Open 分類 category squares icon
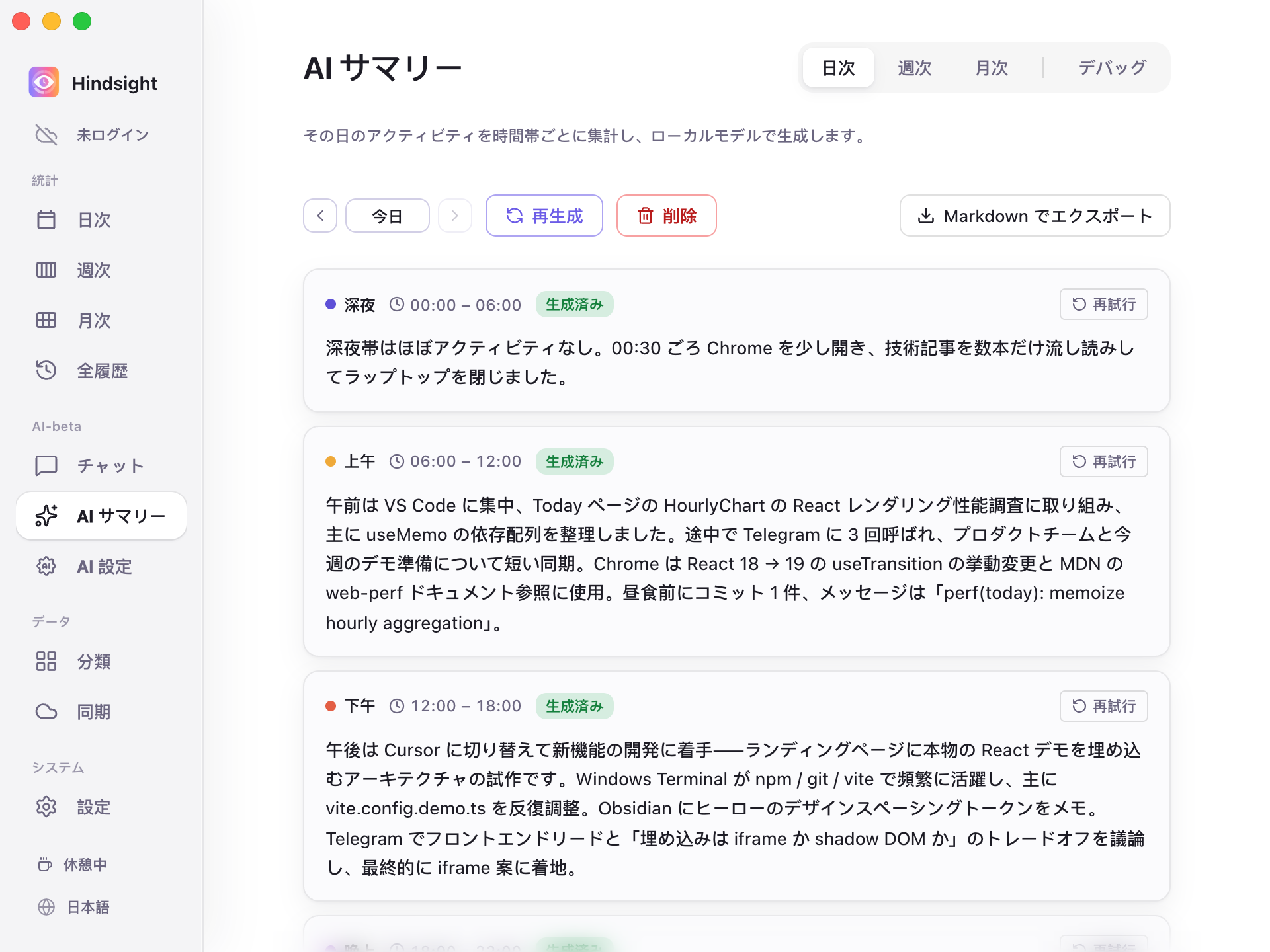Viewport: 1270px width, 952px height. click(46, 661)
